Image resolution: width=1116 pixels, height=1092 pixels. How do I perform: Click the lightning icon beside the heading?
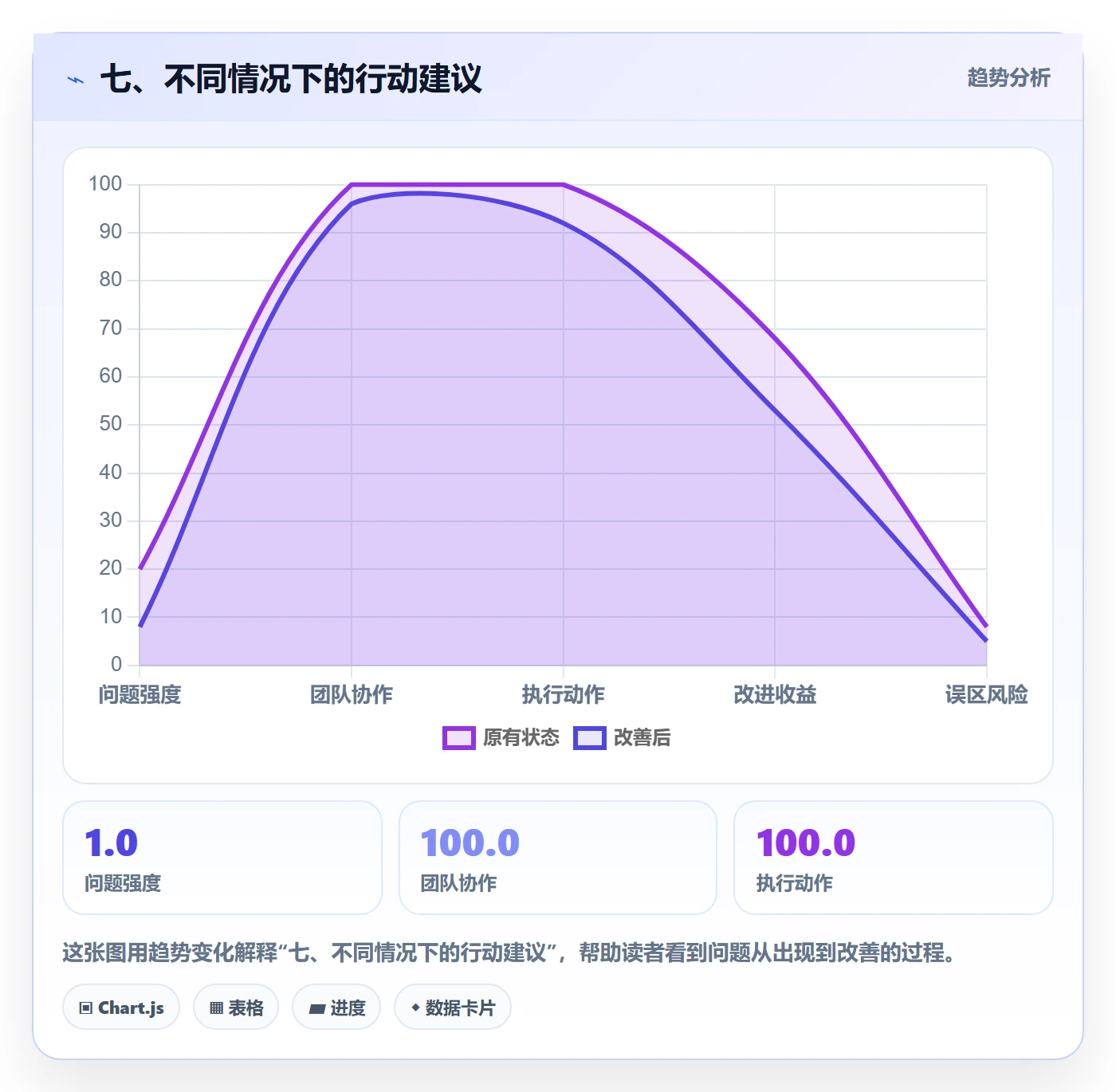pos(76,80)
